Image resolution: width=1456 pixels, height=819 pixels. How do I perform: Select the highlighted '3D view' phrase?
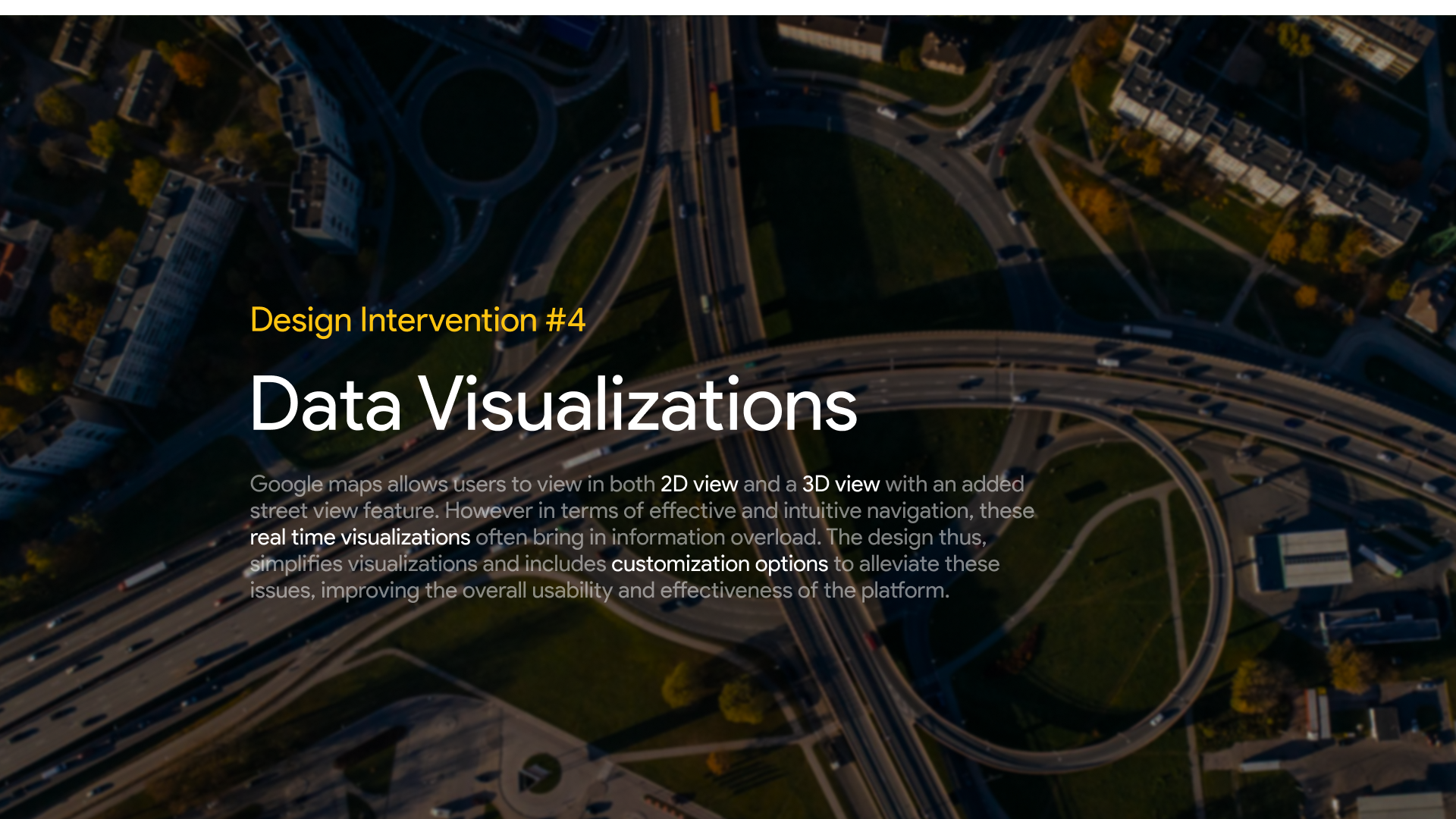coord(840,484)
